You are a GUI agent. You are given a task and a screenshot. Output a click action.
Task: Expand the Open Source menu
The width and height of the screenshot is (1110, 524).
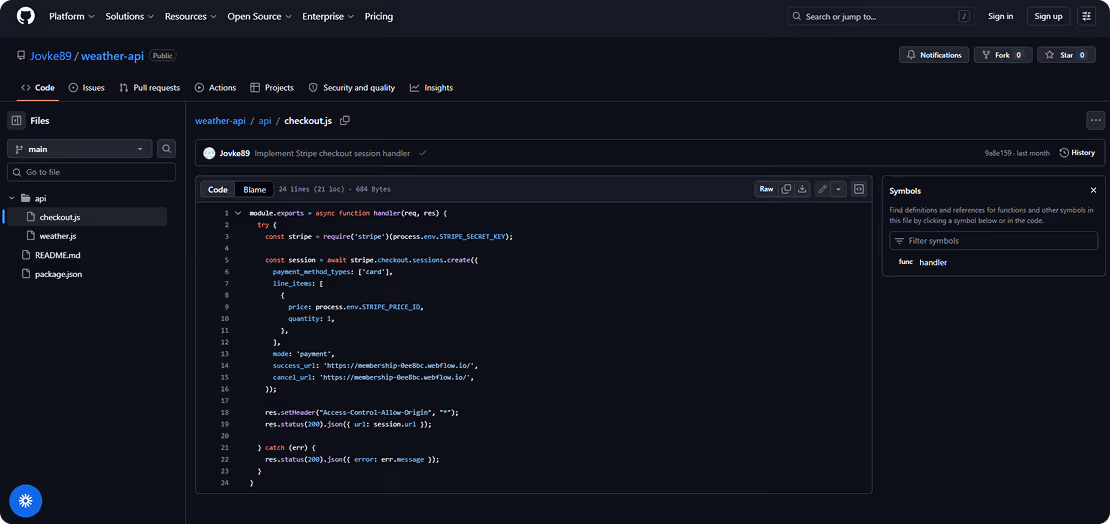tap(259, 16)
